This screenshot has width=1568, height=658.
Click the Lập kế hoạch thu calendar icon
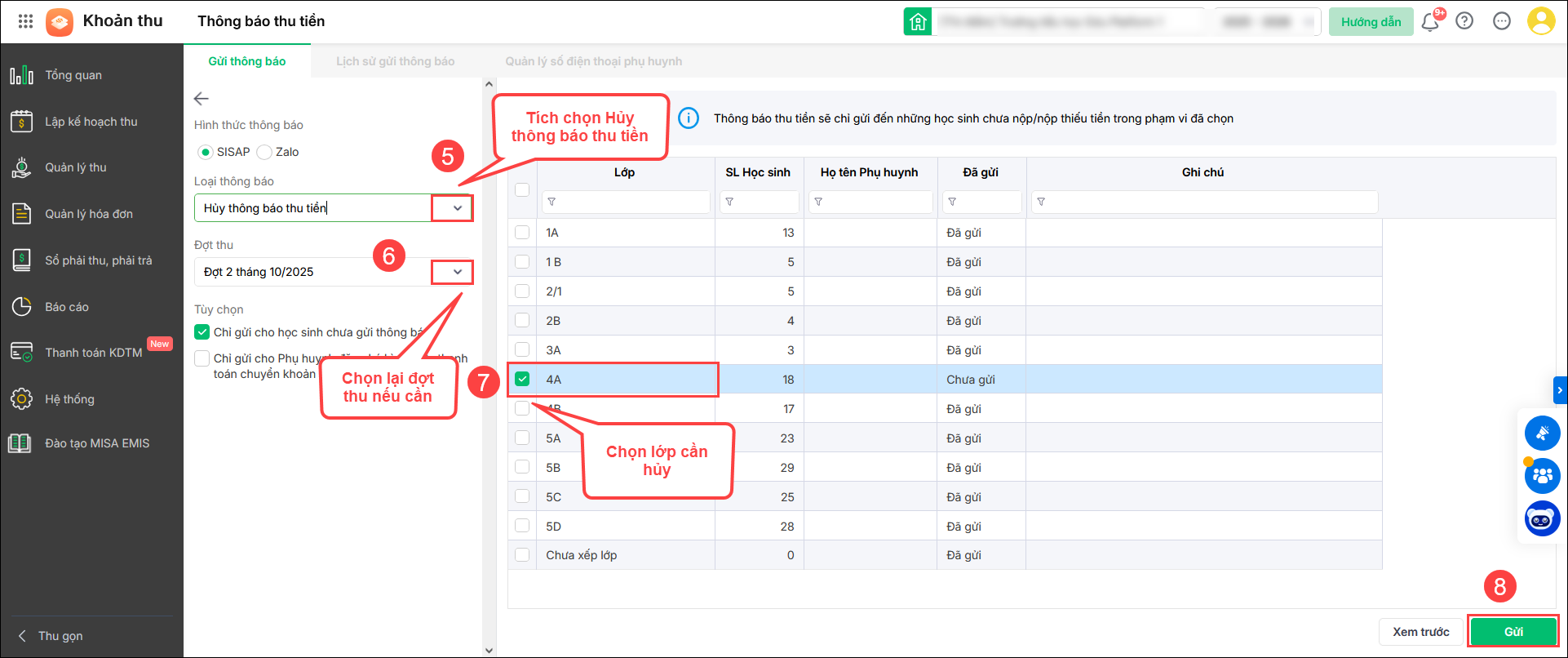[x=22, y=122]
